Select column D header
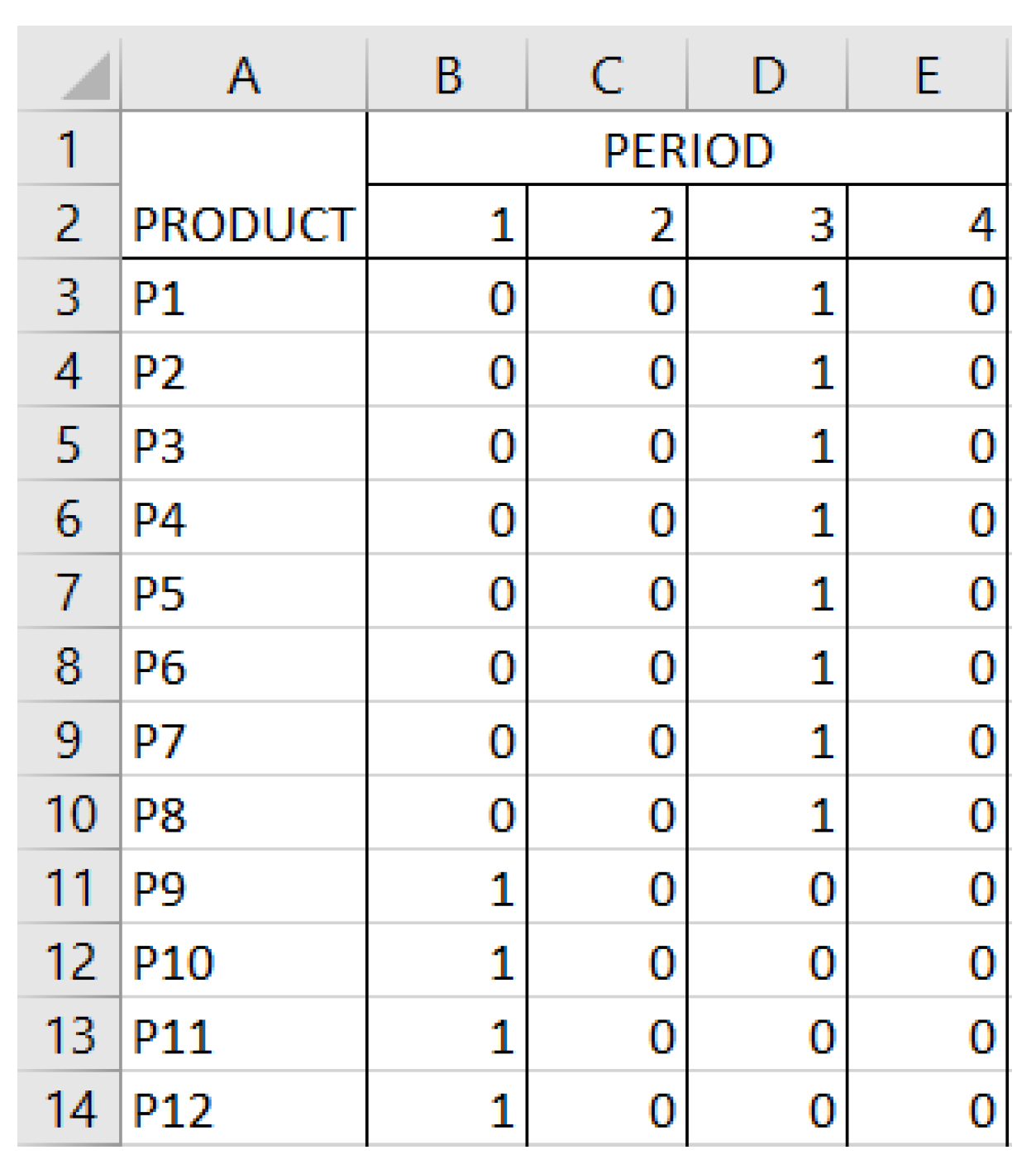1036x1169 pixels. [767, 76]
